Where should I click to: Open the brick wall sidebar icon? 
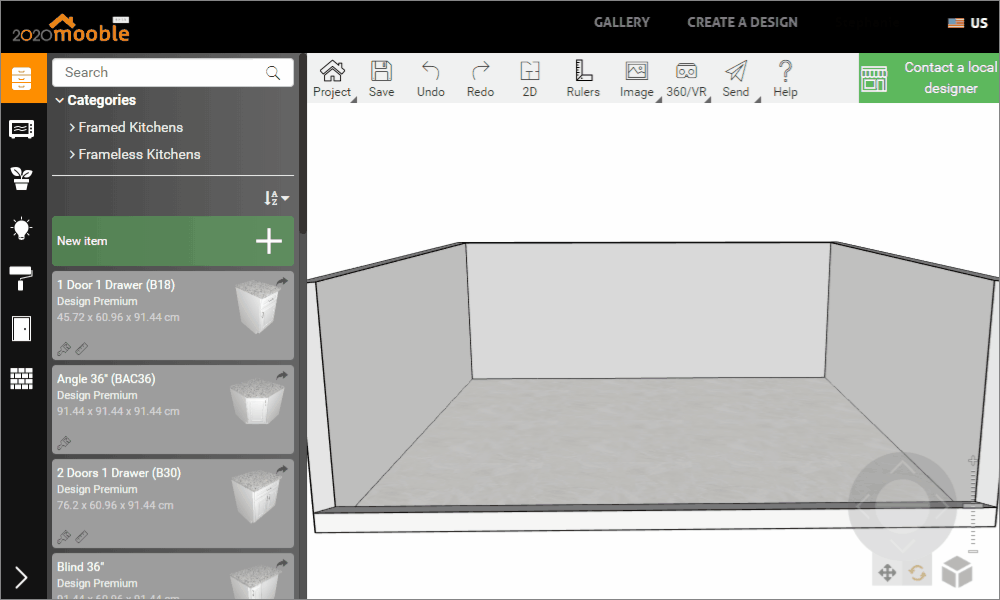pyautogui.click(x=22, y=378)
